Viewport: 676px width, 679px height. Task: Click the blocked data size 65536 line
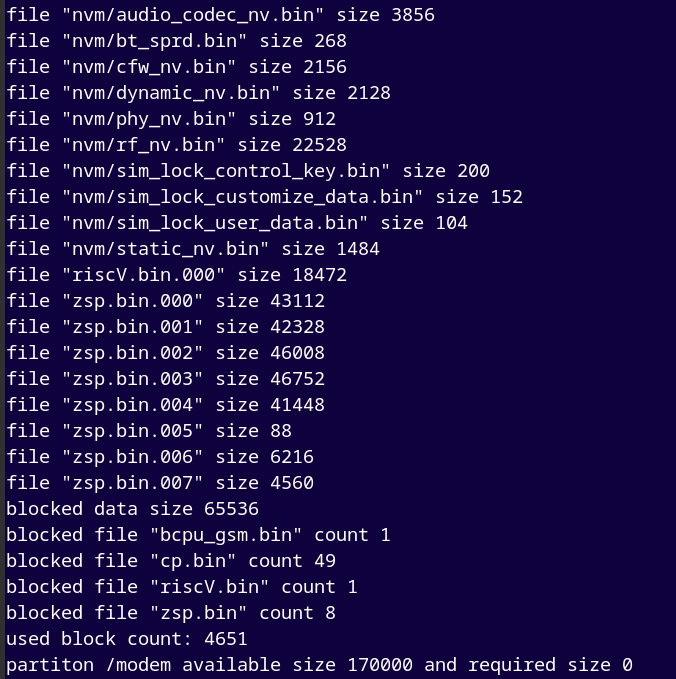133,509
